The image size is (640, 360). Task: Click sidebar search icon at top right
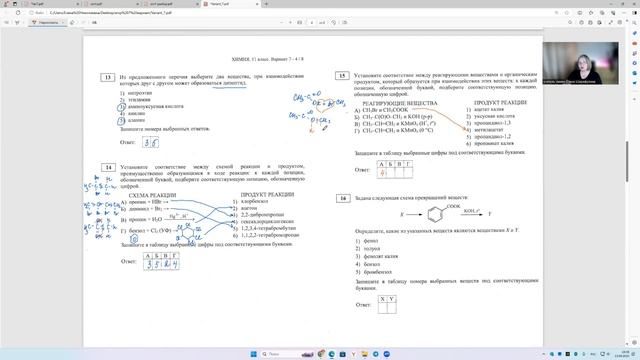point(635,23)
